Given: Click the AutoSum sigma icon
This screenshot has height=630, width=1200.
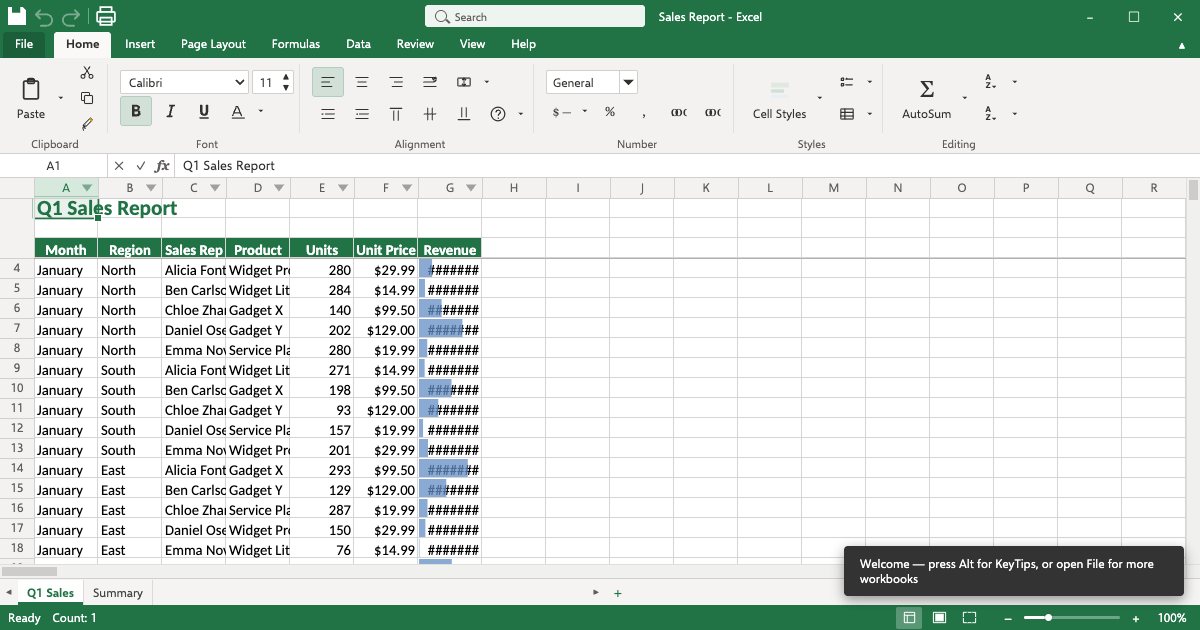Looking at the screenshot, I should [x=927, y=89].
